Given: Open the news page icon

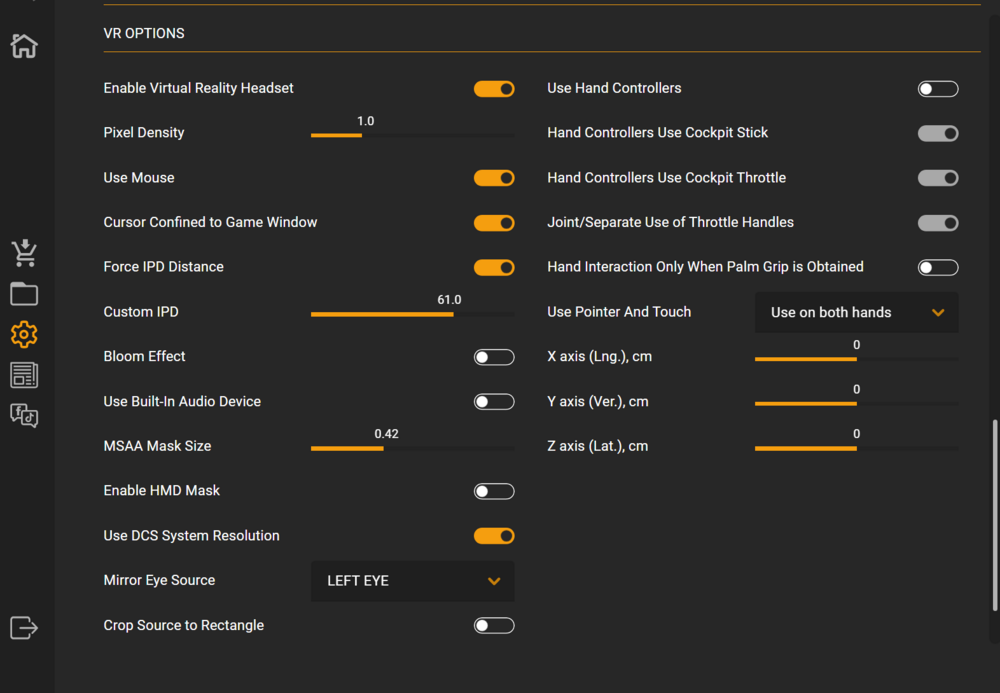Looking at the screenshot, I should [x=24, y=375].
